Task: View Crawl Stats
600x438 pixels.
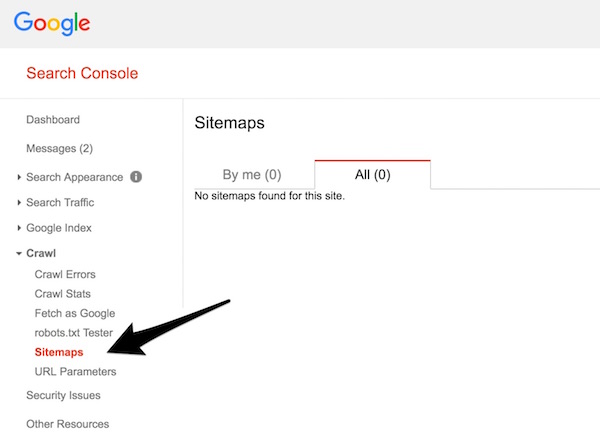Action: point(63,294)
